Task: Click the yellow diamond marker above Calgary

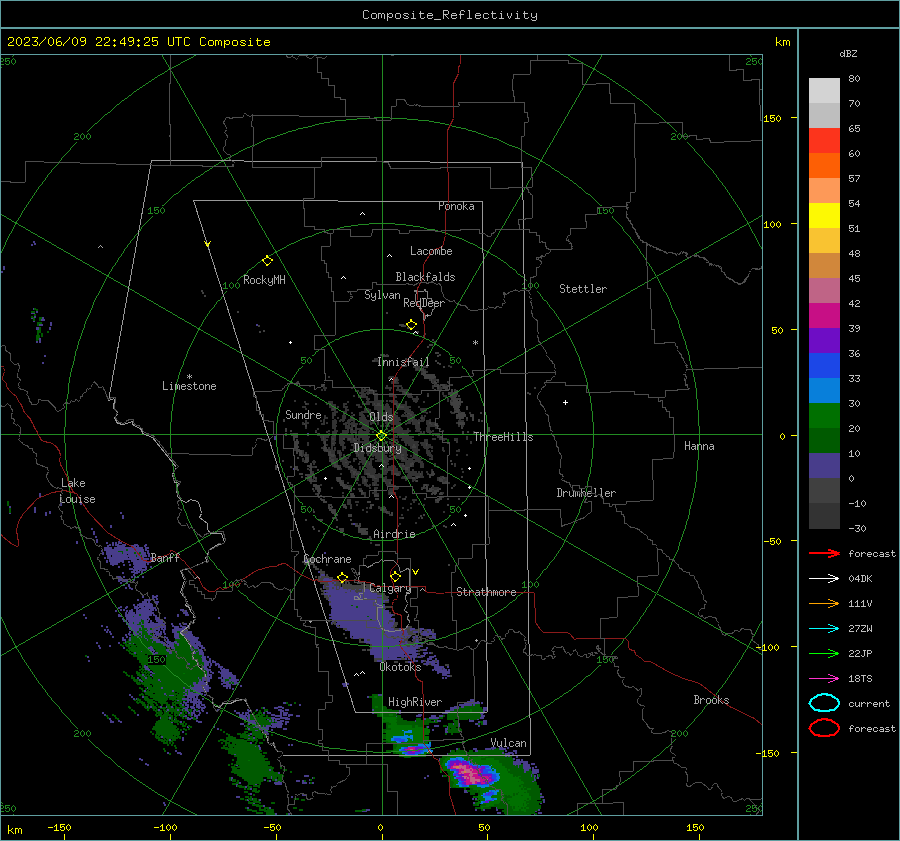Action: coord(395,576)
